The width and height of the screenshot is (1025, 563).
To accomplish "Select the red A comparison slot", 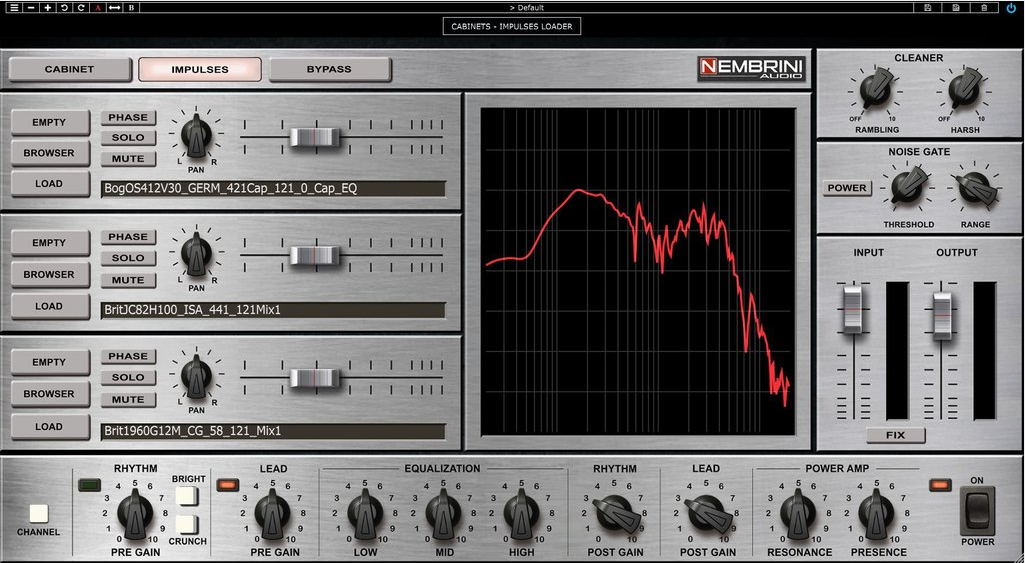I will tap(97, 8).
